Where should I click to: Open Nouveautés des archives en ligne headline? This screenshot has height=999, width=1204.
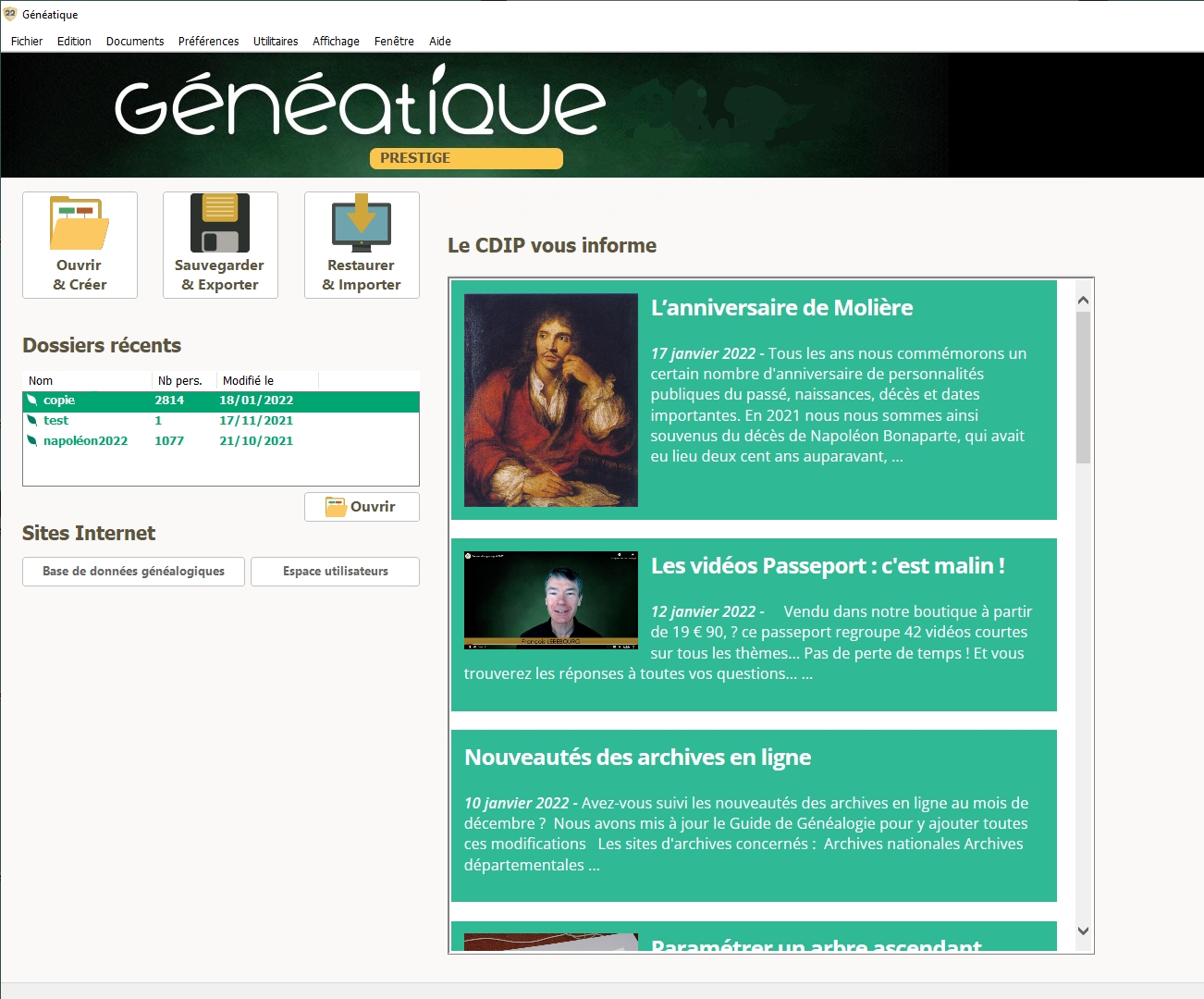(x=637, y=758)
